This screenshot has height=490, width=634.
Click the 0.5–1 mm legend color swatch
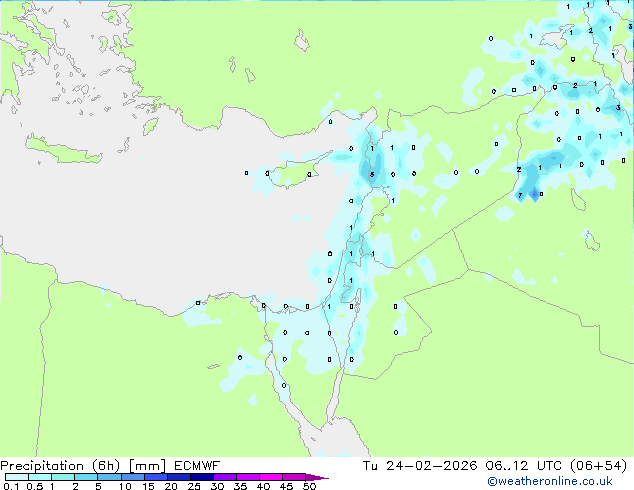[x=40, y=477]
